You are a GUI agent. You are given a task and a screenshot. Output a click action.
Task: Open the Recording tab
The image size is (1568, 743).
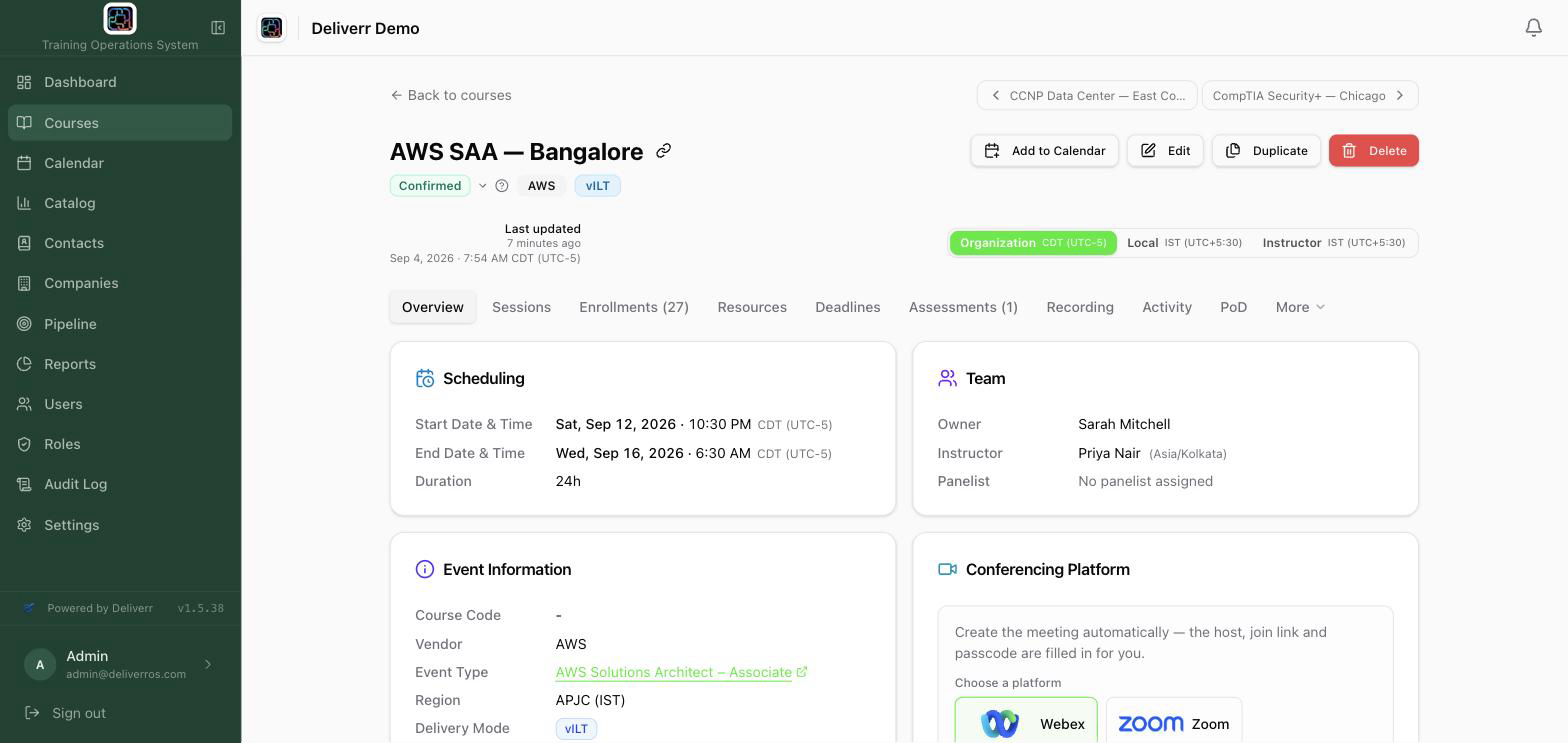[x=1080, y=307]
